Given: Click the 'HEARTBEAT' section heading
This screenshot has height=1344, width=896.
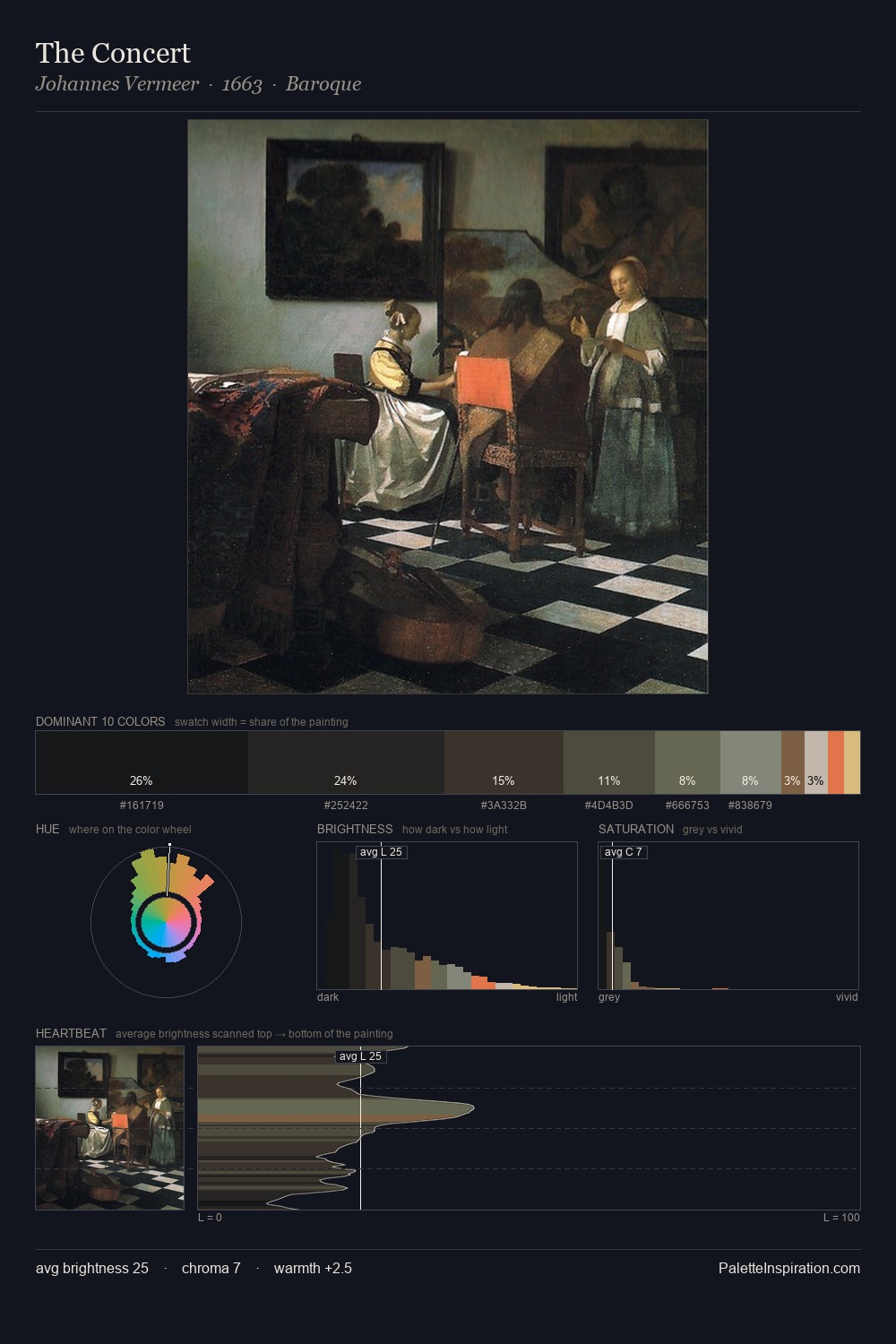Looking at the screenshot, I should tap(71, 1033).
